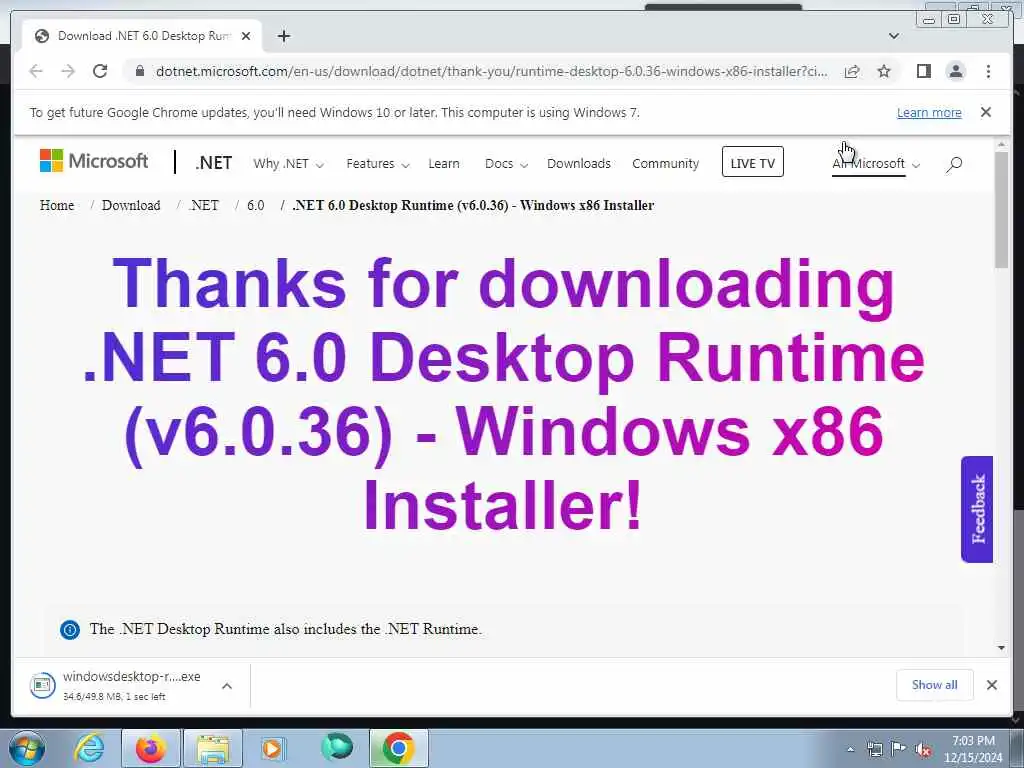
Task: Click the Microsoft logo
Action: click(94, 161)
